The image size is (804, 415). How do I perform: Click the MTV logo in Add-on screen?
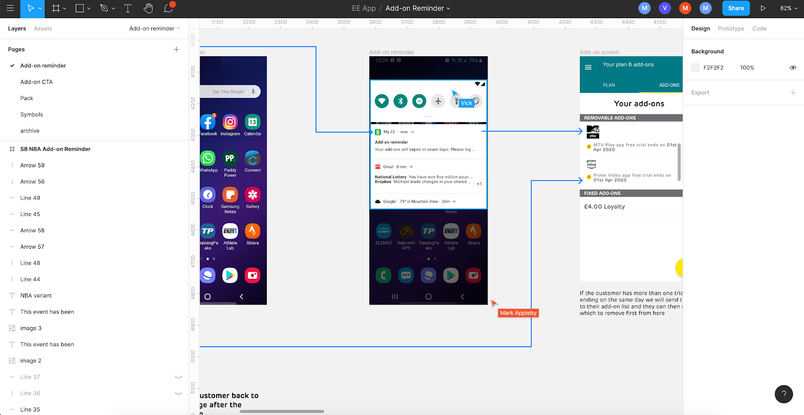click(x=593, y=132)
